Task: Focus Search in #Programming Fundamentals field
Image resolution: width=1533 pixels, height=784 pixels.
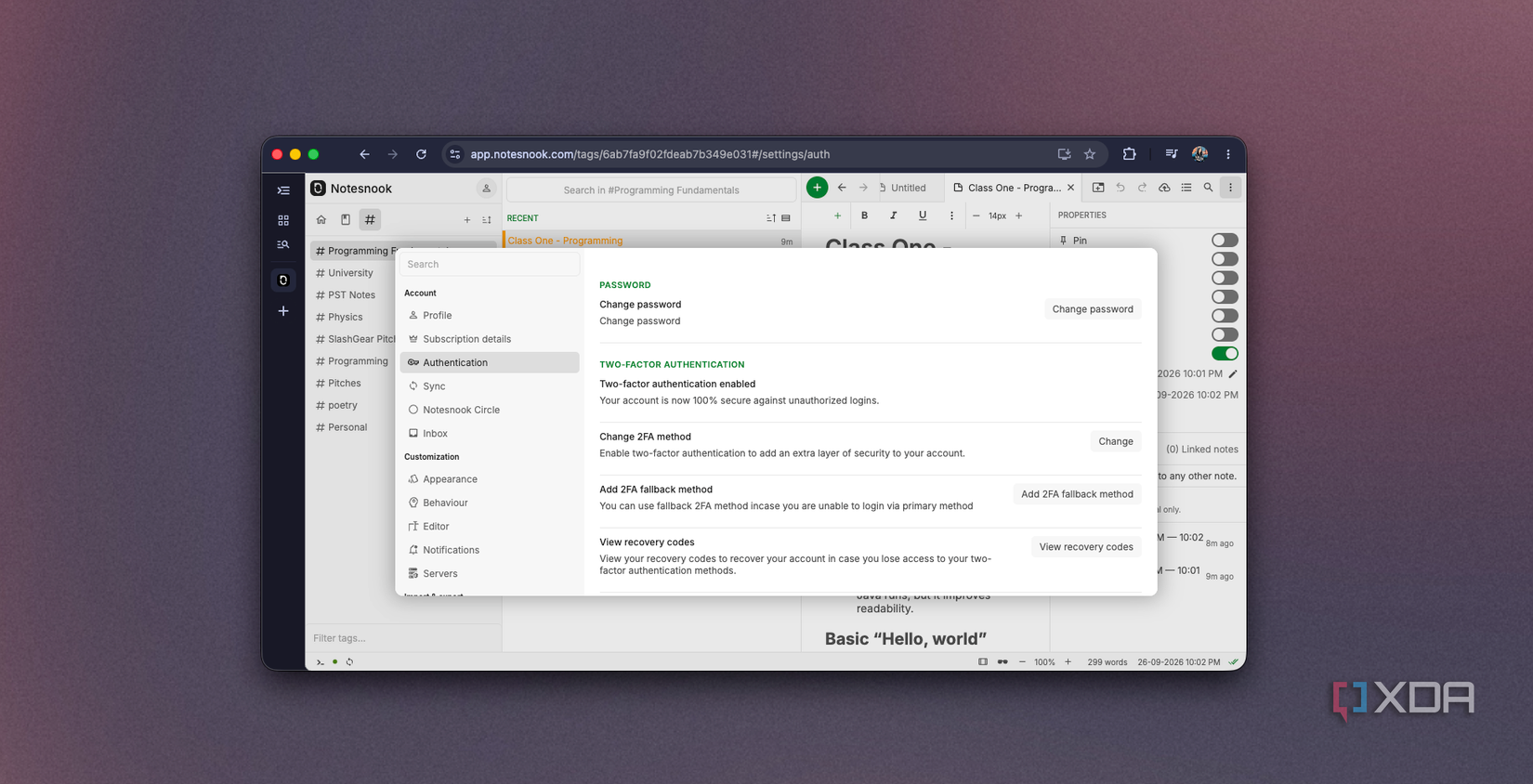Action: 651,189
